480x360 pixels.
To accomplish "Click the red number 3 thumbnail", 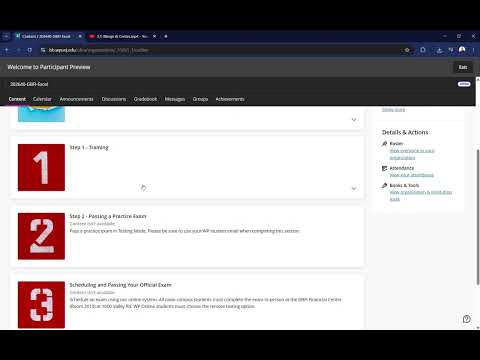I will 41,305.
